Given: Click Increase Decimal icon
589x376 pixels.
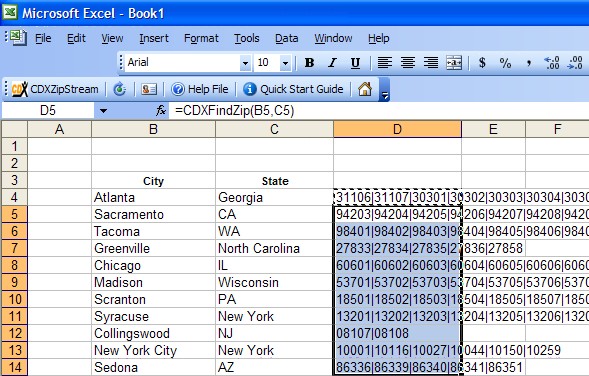Looking at the screenshot, I should (552, 63).
